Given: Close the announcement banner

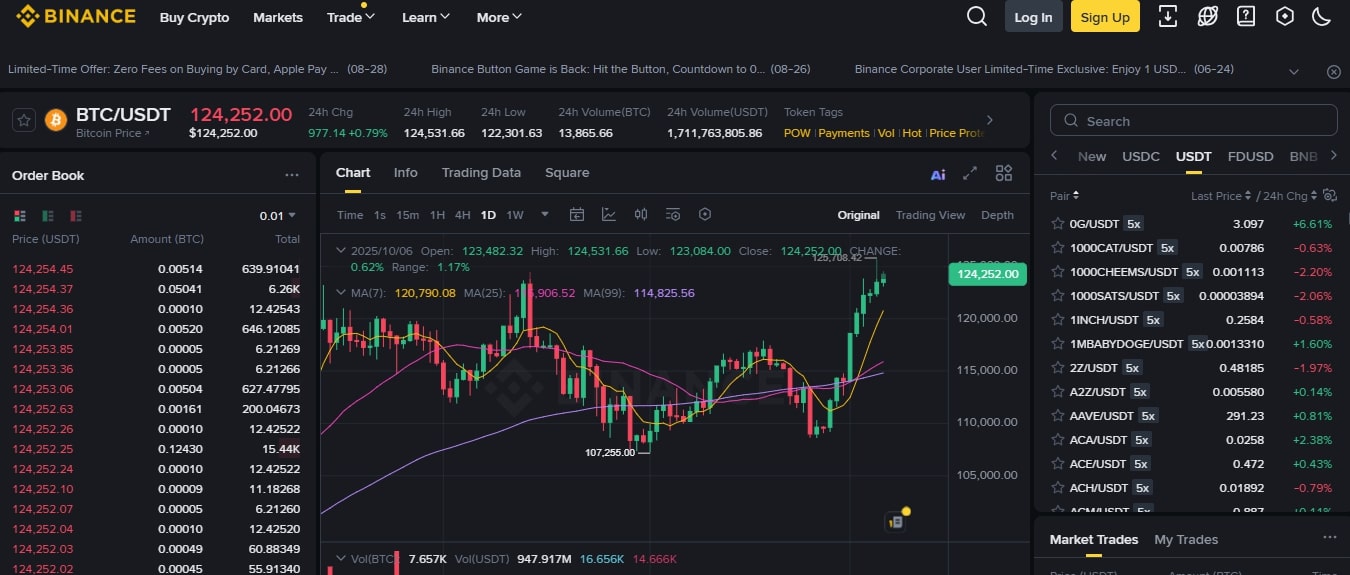Looking at the screenshot, I should [x=1333, y=72].
